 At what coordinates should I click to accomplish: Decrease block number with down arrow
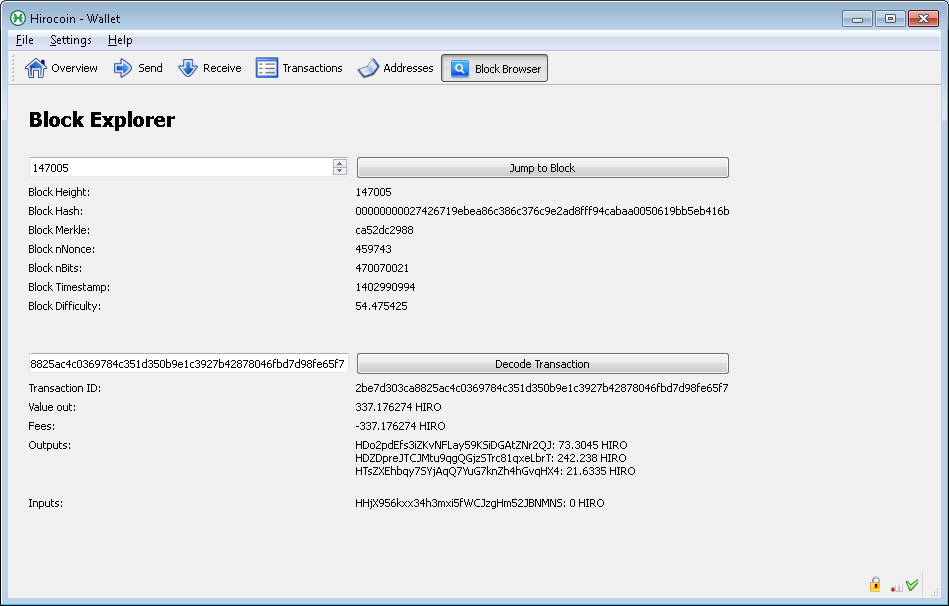tap(340, 171)
